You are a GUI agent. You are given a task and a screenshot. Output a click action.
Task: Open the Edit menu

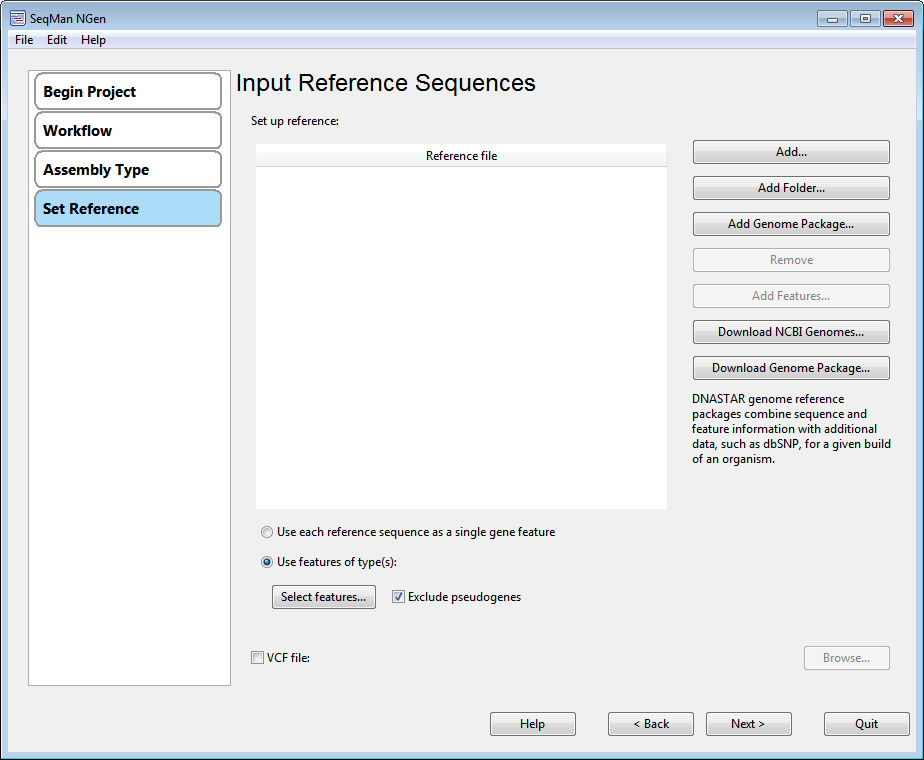tap(57, 40)
